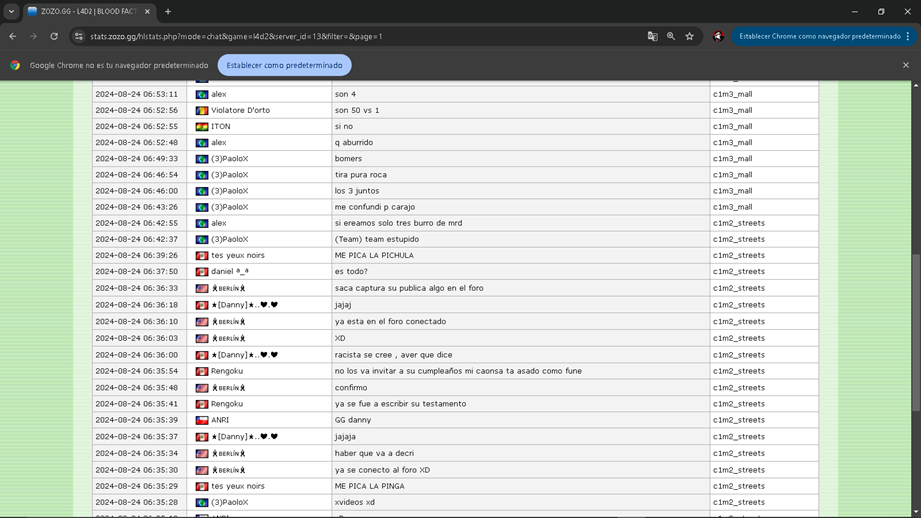Open the translate page icon
This screenshot has height=518, width=921.
pos(652,36)
